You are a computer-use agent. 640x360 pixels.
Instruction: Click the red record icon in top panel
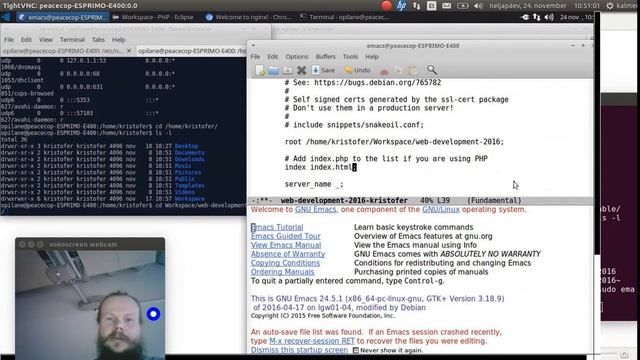click(x=386, y=5)
